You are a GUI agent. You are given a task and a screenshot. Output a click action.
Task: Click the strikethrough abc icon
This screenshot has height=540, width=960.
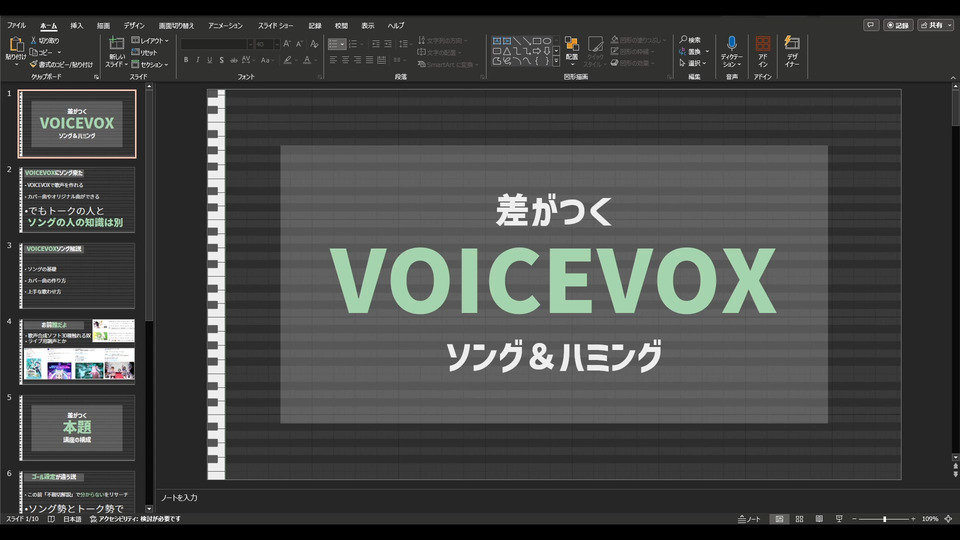pyautogui.click(x=233, y=60)
